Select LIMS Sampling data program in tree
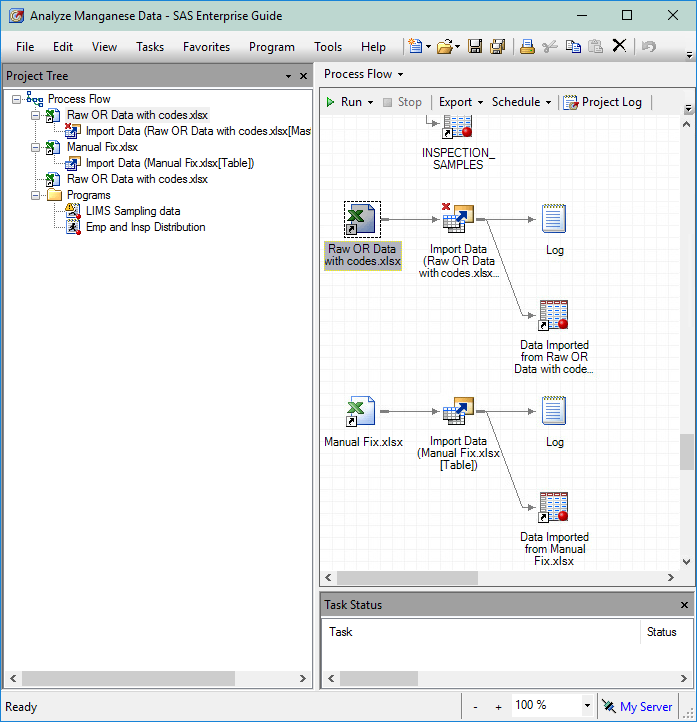The height and width of the screenshot is (722, 697). click(133, 211)
